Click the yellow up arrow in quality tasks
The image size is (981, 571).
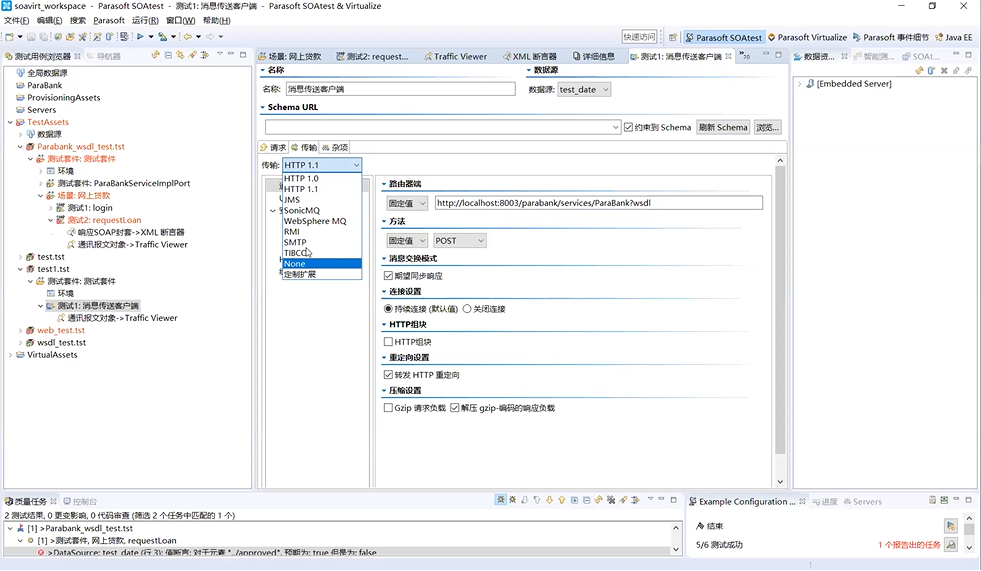tap(562, 500)
